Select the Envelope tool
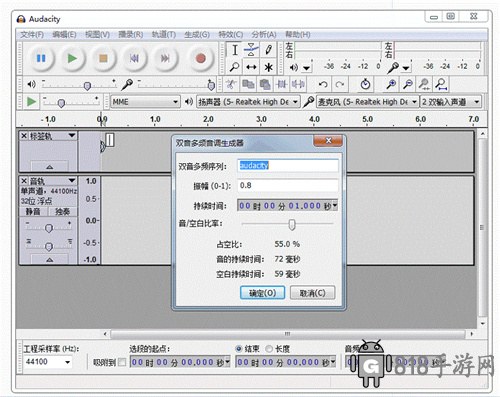Image resolution: width=500 pixels, height=397 pixels. click(x=251, y=50)
